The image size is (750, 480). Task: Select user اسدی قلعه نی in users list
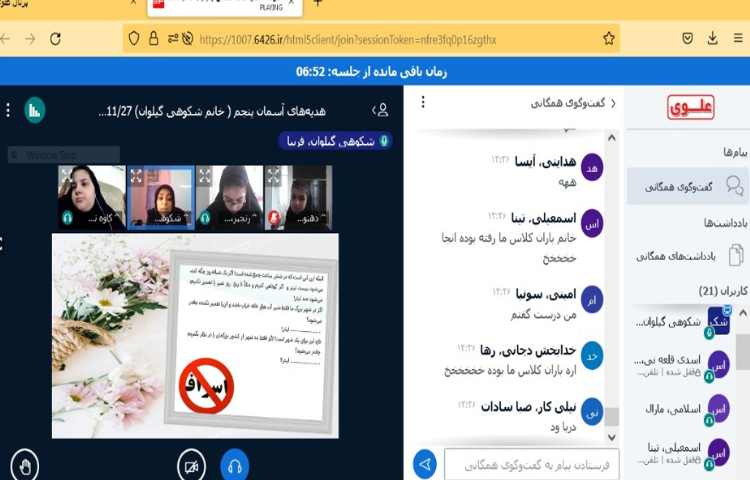pyautogui.click(x=683, y=365)
